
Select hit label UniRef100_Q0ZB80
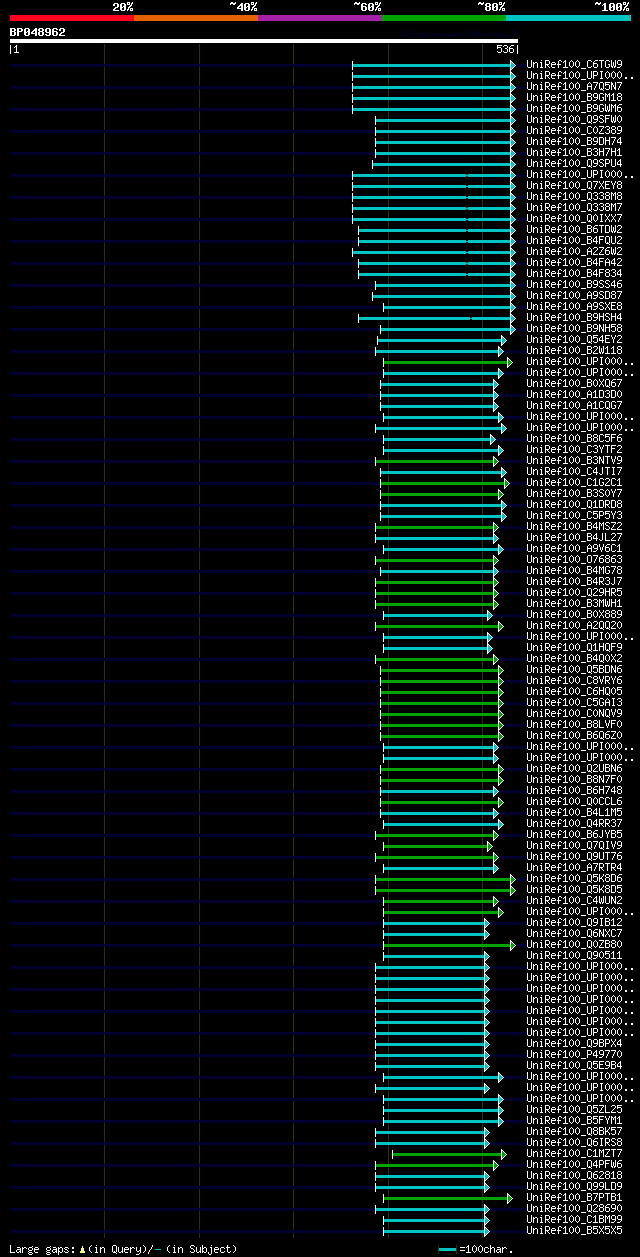[x=575, y=945]
